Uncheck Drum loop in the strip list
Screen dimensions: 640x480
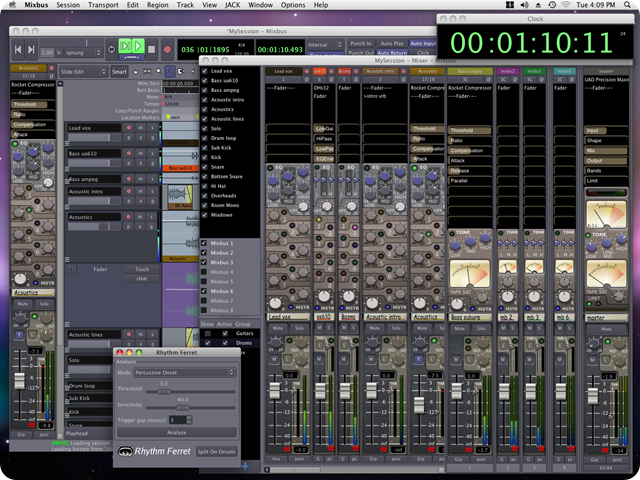pyautogui.click(x=205, y=137)
